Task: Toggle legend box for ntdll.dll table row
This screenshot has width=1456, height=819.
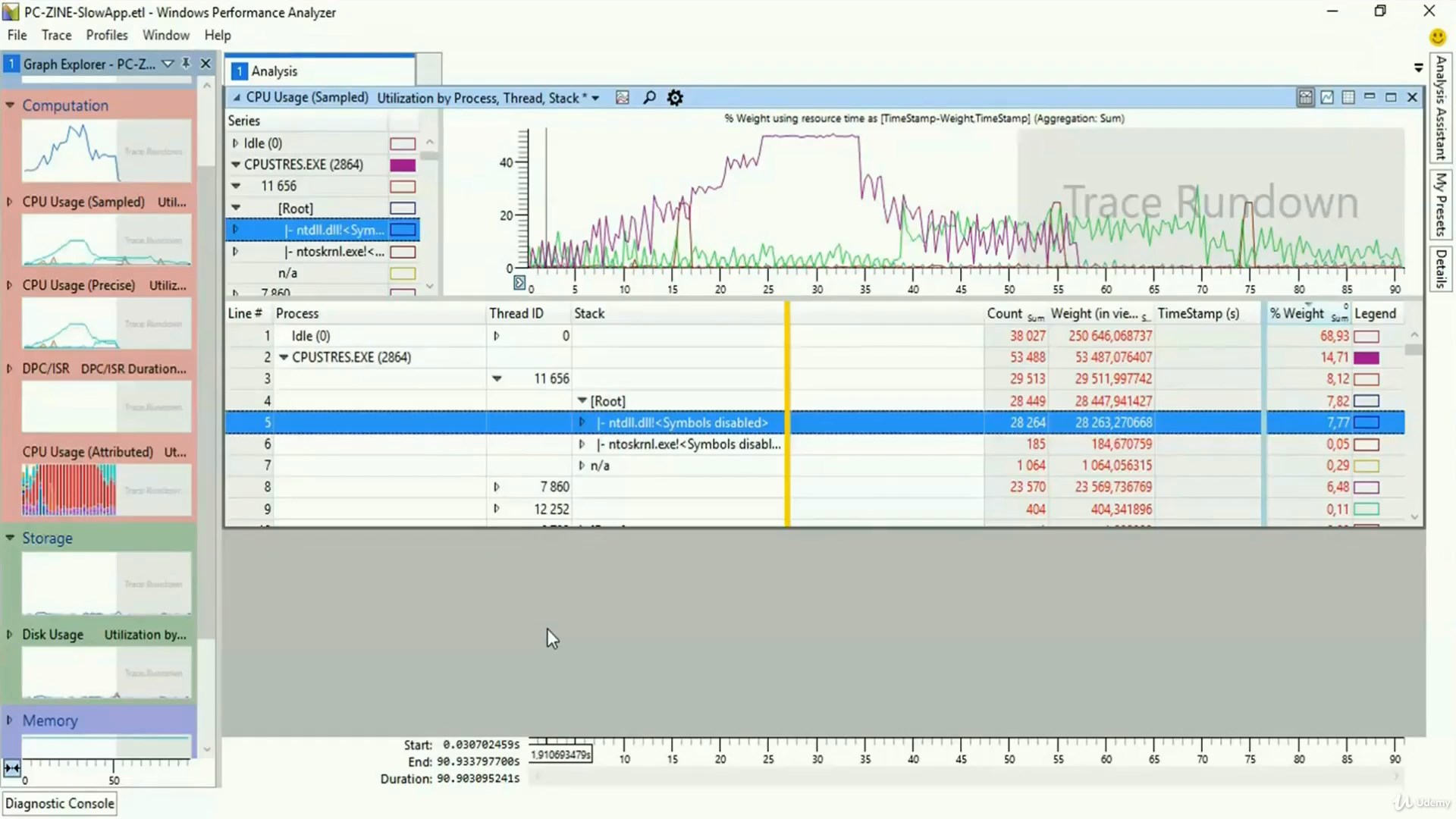Action: coord(1367,422)
